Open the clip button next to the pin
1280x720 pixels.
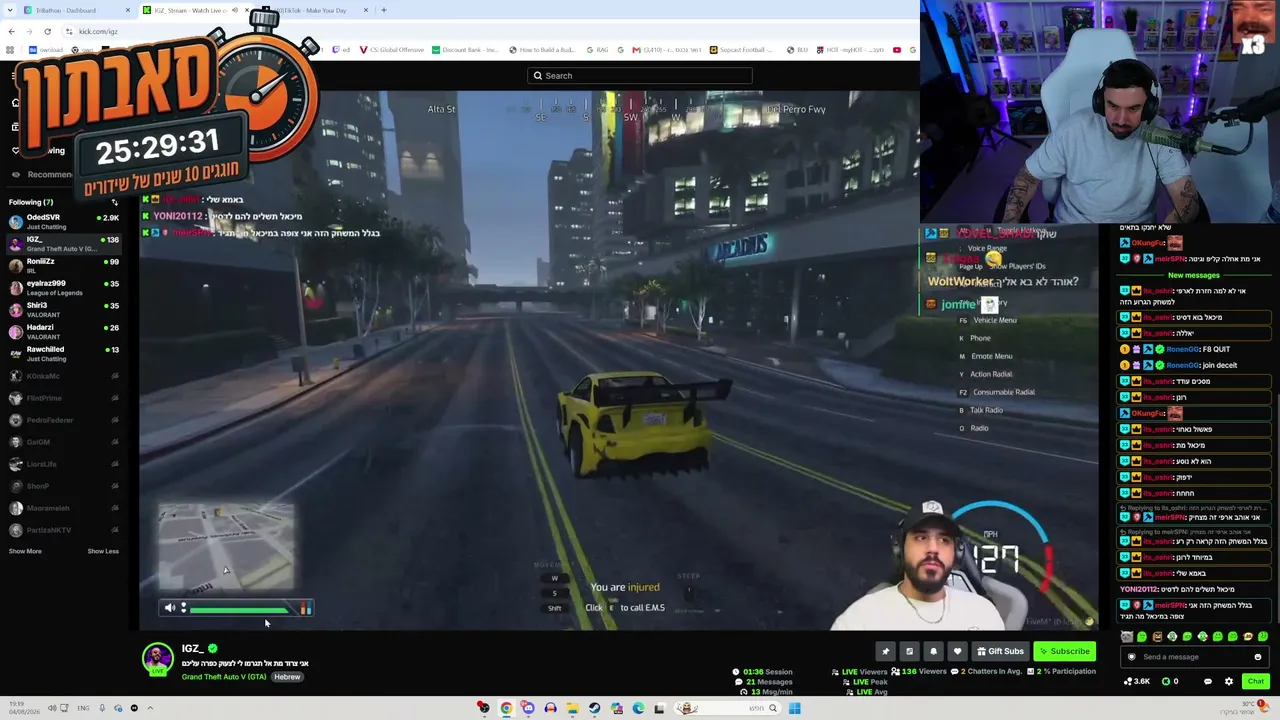(x=909, y=651)
